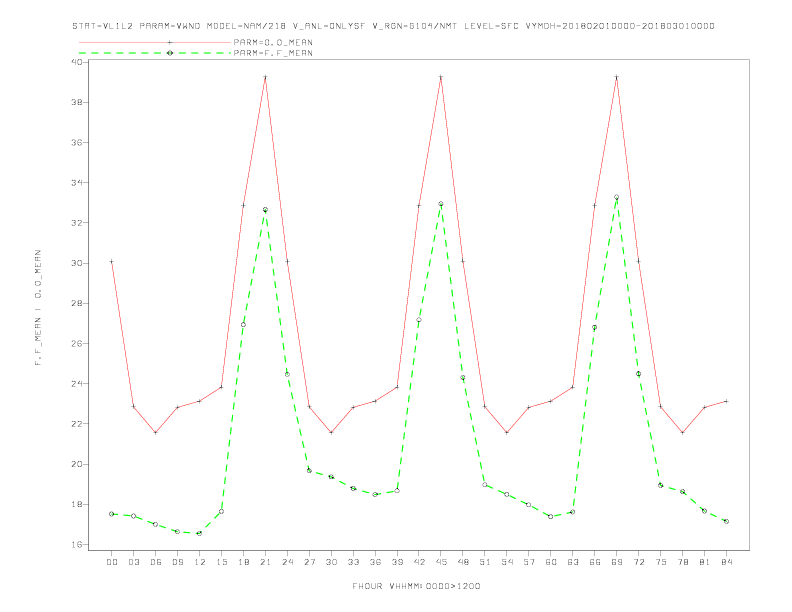Image resolution: width=792 pixels, height=612 pixels.
Task: Click x-axis tick label 42
Action: click(x=419, y=562)
